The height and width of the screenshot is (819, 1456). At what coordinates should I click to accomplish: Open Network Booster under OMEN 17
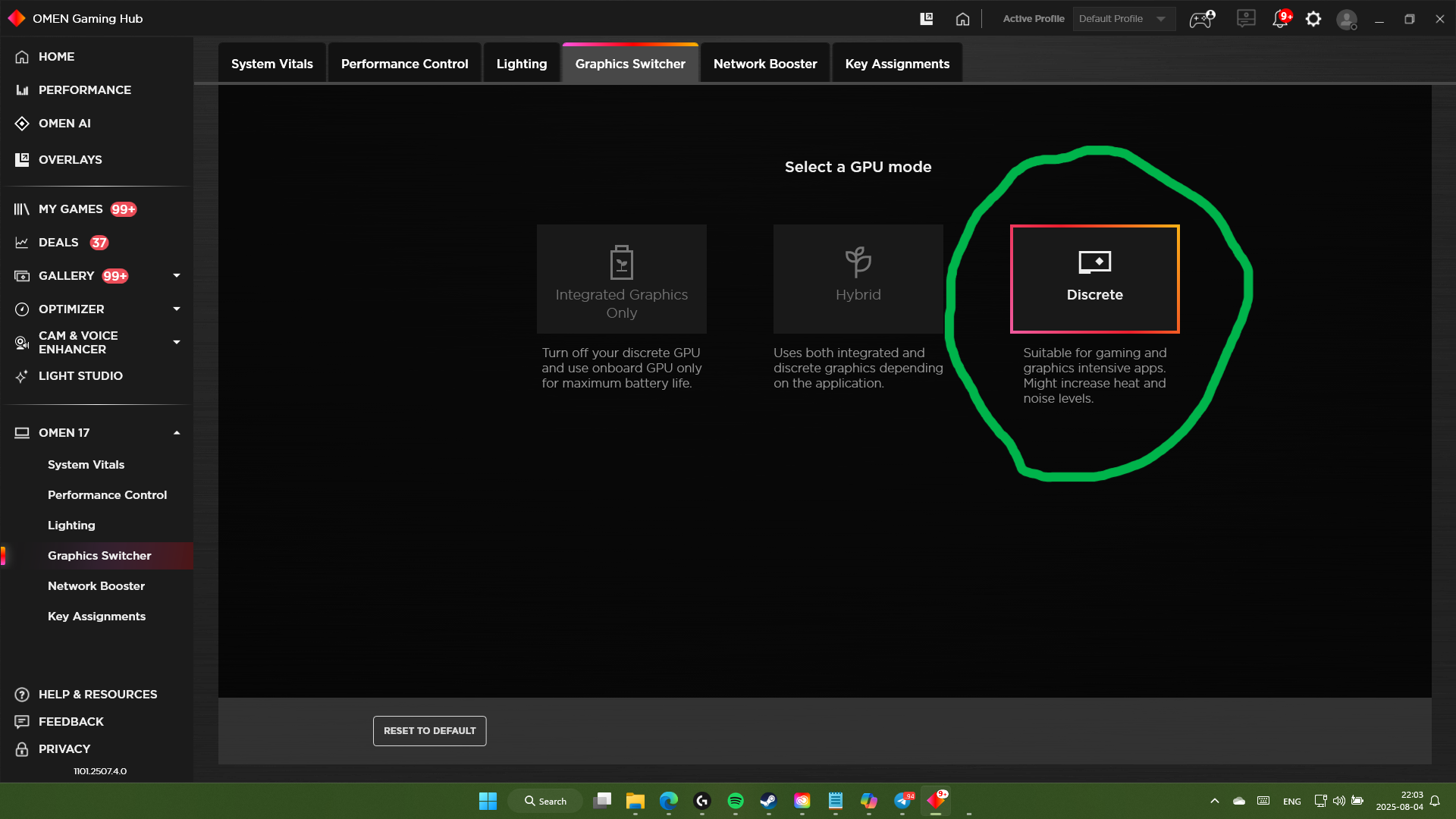96,586
